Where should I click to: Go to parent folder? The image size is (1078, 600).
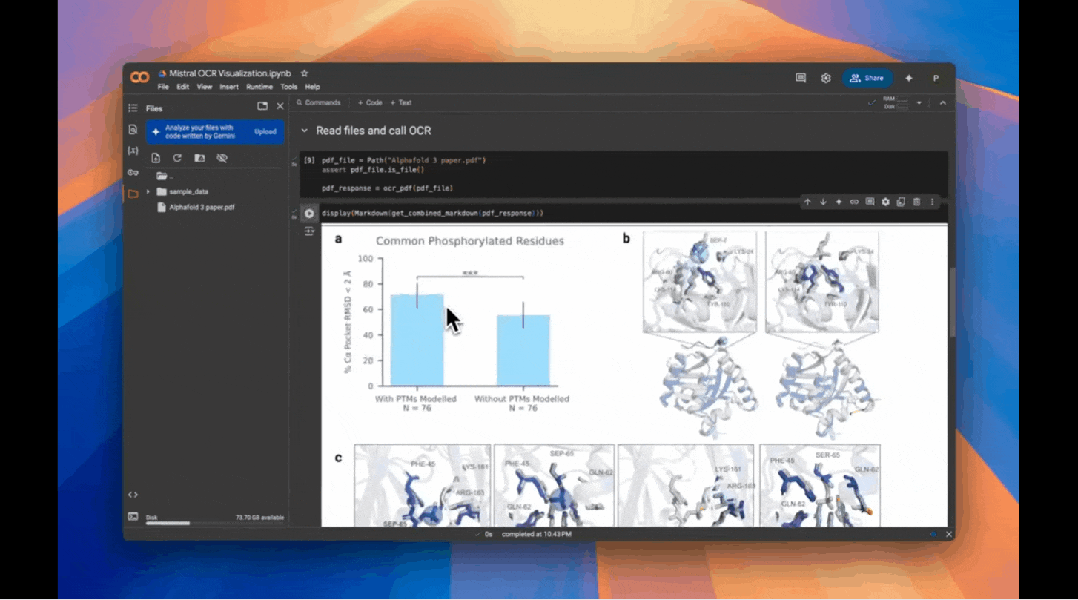pos(164,176)
